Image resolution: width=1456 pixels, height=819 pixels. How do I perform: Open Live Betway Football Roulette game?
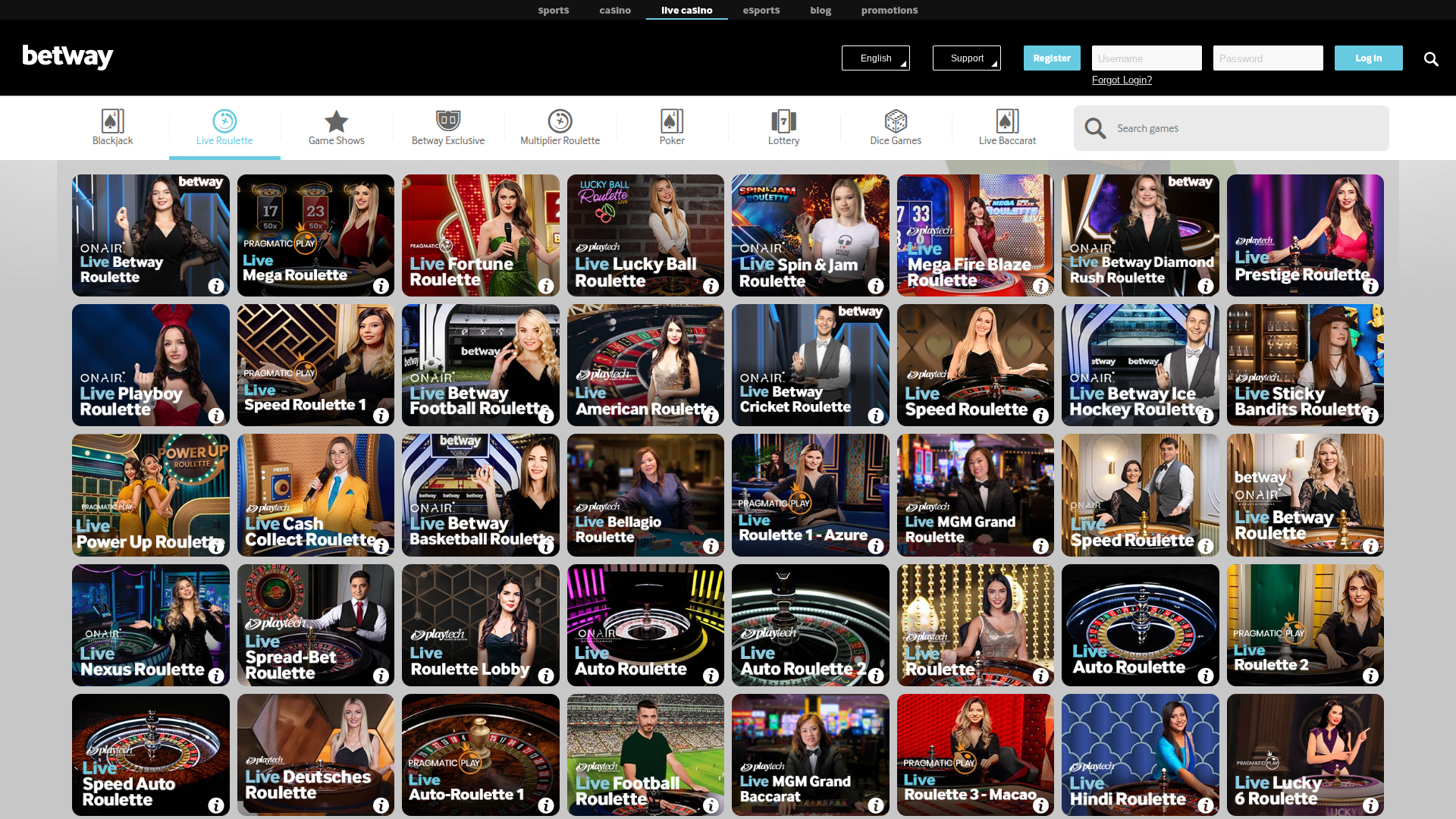point(481,365)
